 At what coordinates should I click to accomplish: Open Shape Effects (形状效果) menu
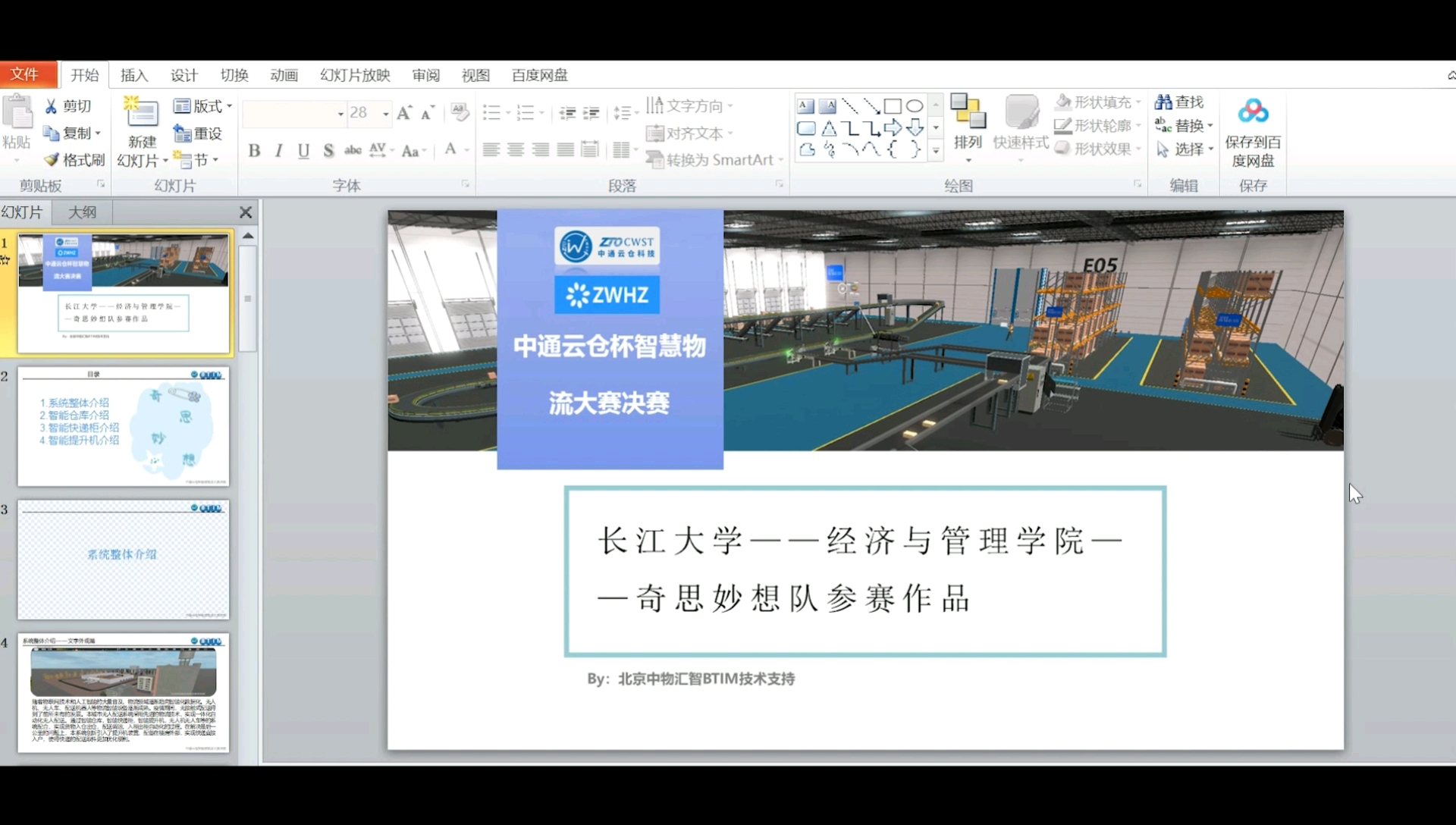click(x=1098, y=149)
